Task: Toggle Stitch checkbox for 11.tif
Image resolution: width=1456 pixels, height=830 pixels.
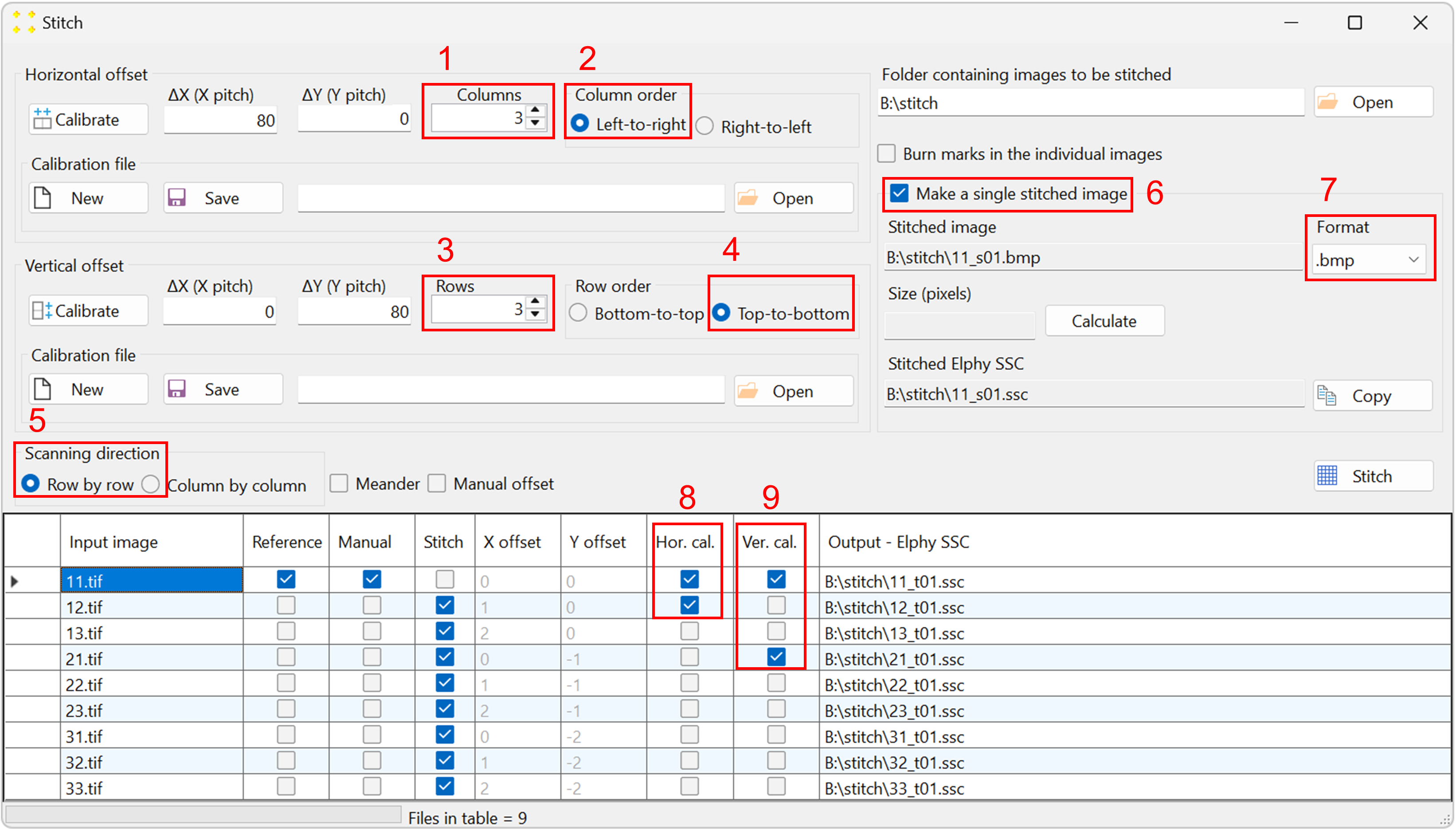Action: [x=445, y=579]
